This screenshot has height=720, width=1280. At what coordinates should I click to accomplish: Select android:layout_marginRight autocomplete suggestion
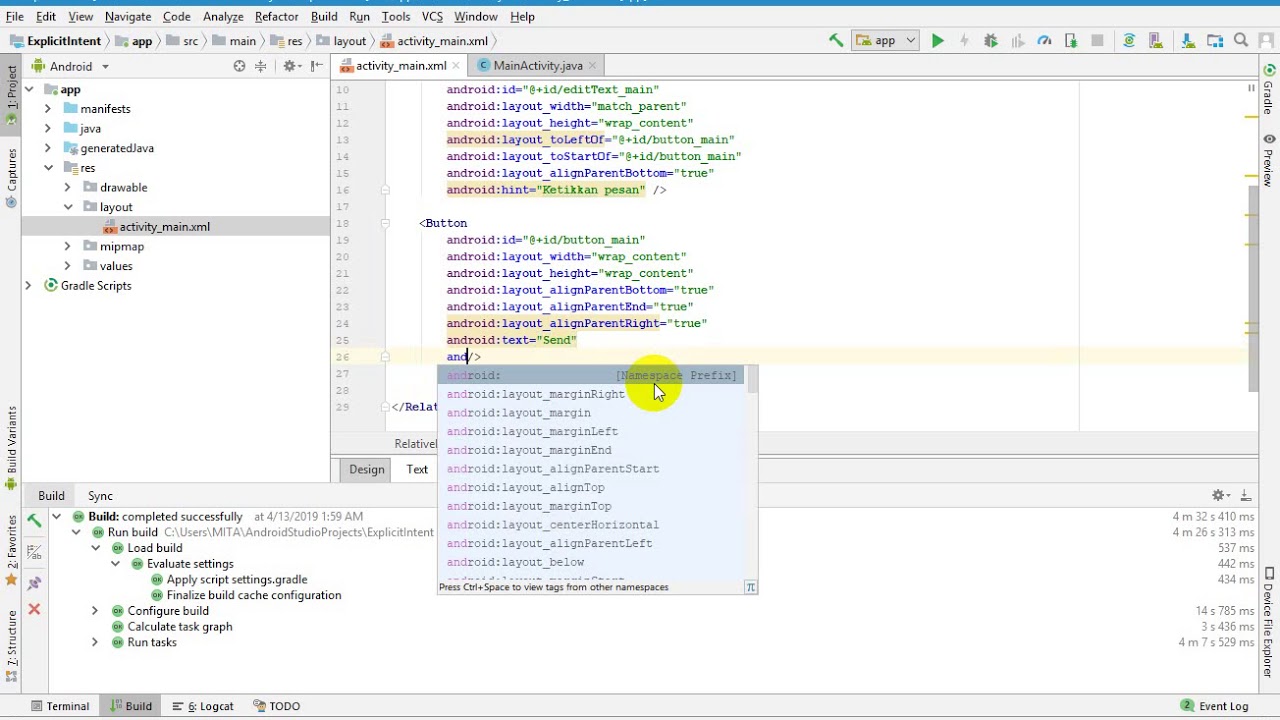[590, 394]
